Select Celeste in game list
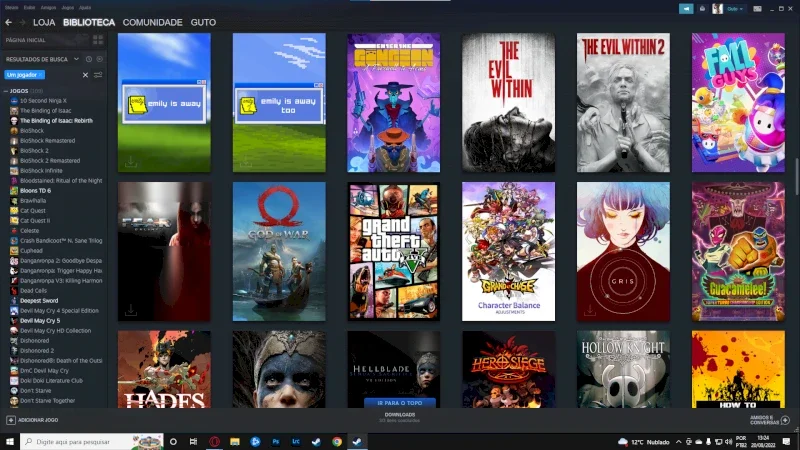Screen dimensions: 800x450 tap(29, 231)
